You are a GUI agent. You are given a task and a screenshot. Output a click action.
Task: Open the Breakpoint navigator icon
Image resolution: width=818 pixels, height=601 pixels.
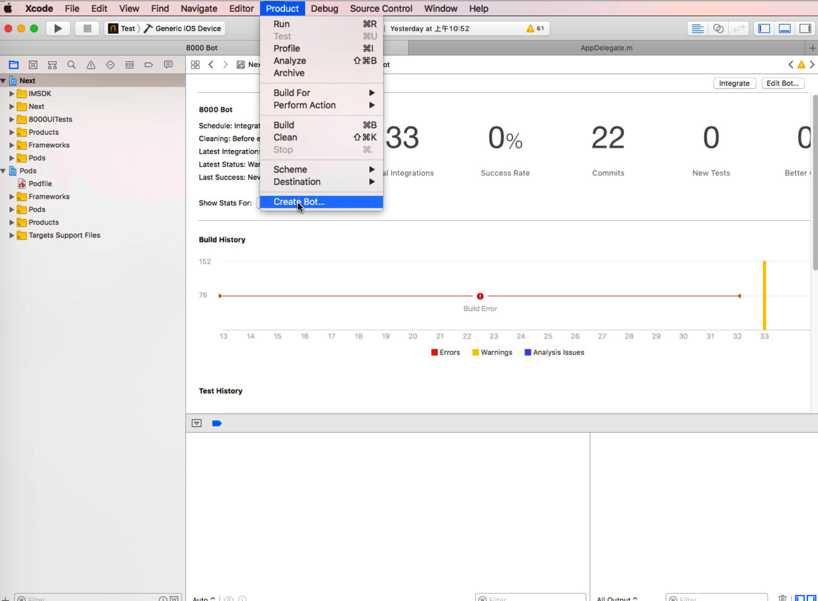point(149,65)
